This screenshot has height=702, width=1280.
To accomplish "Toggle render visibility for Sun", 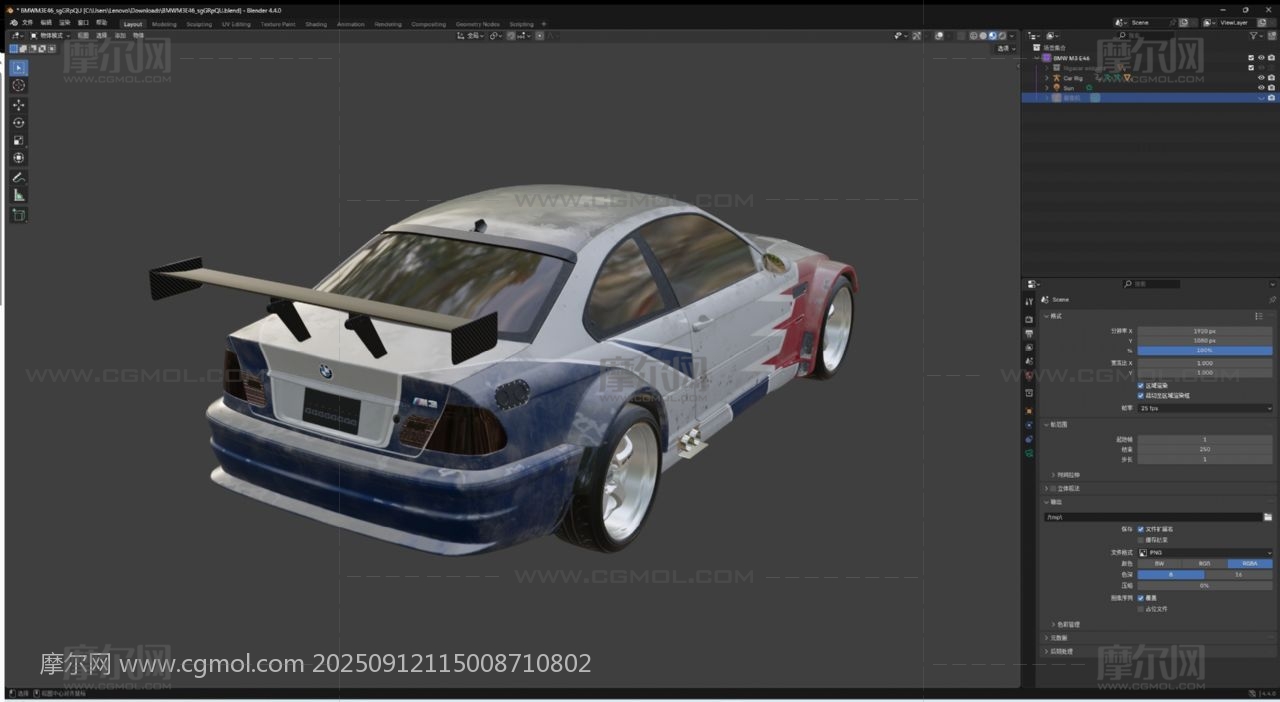I will click(x=1271, y=88).
